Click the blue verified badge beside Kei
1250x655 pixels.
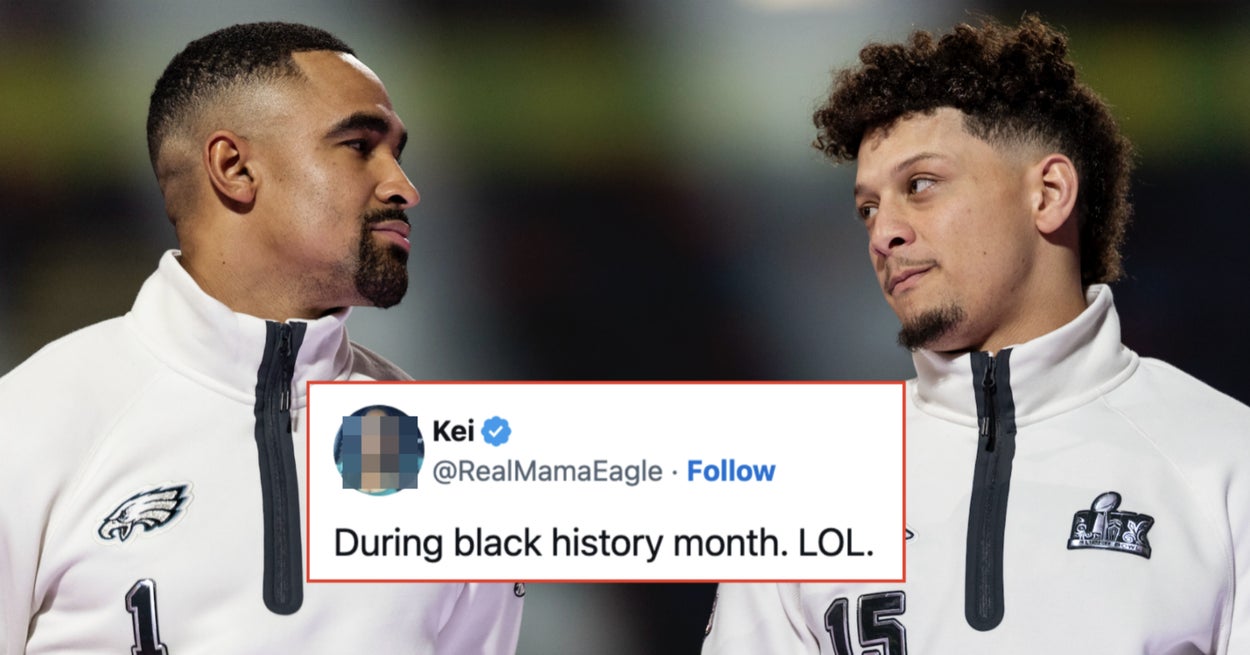click(x=496, y=431)
